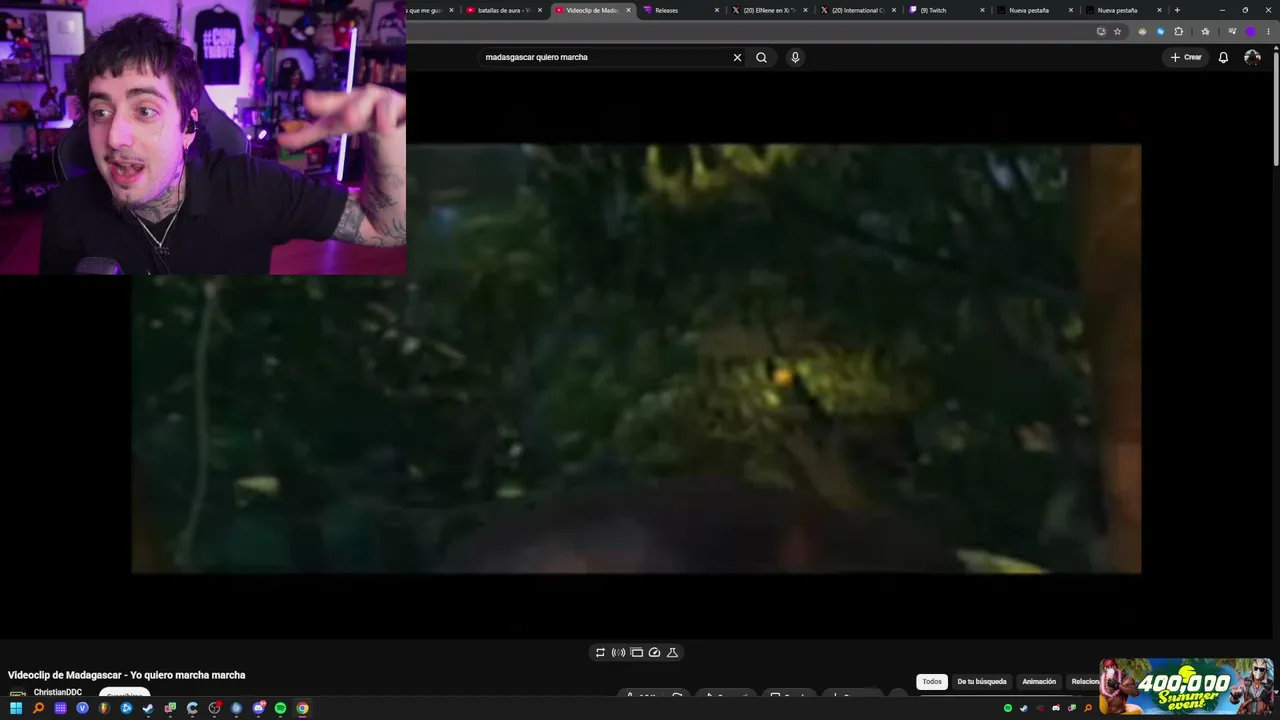
Task: Open Spotify from the taskbar
Action: pos(280,708)
